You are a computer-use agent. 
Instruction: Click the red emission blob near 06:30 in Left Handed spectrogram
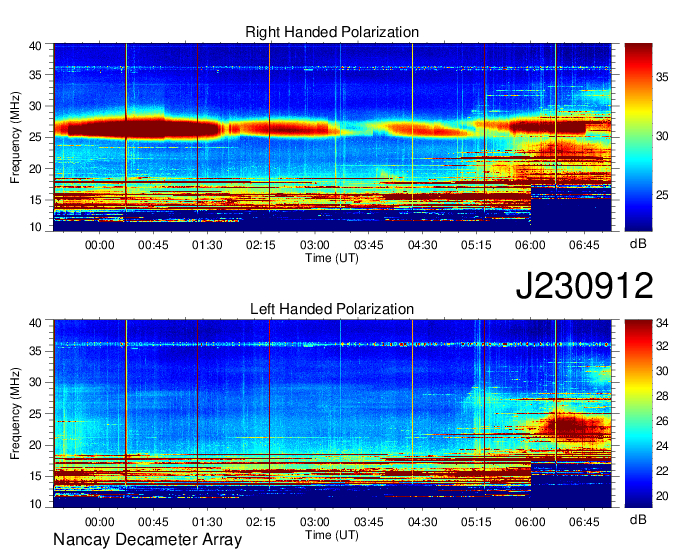pos(568,425)
